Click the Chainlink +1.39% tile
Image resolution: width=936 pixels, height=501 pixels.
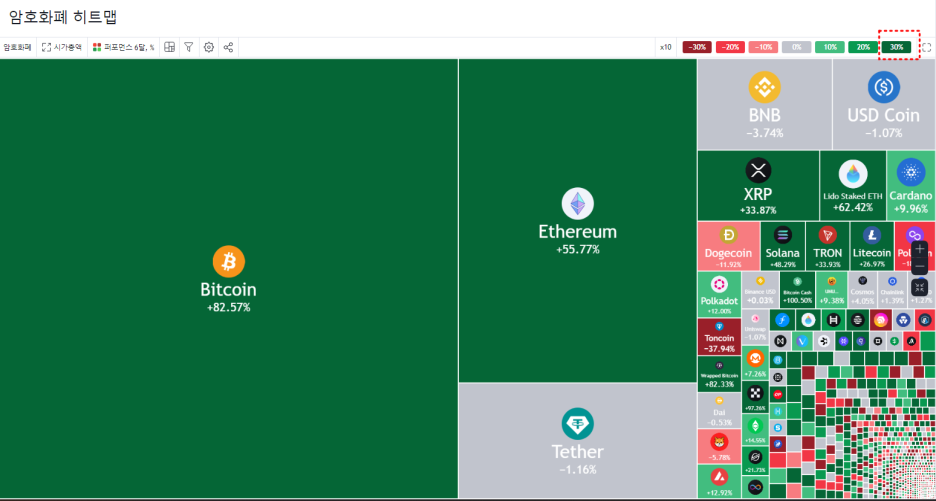(892, 290)
